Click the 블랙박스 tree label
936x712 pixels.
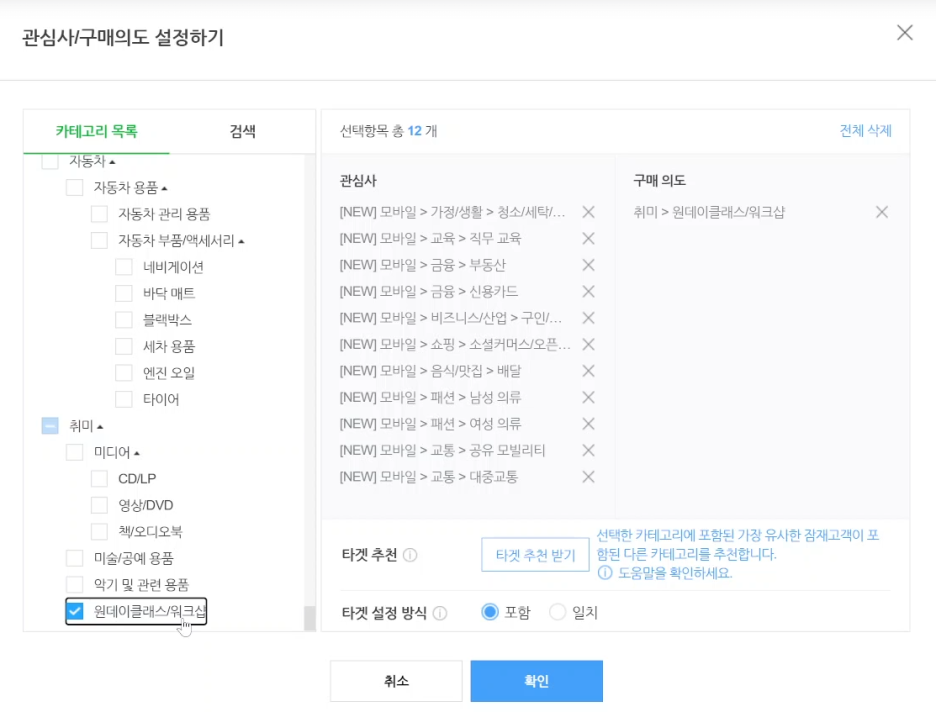pyautogui.click(x=167, y=320)
